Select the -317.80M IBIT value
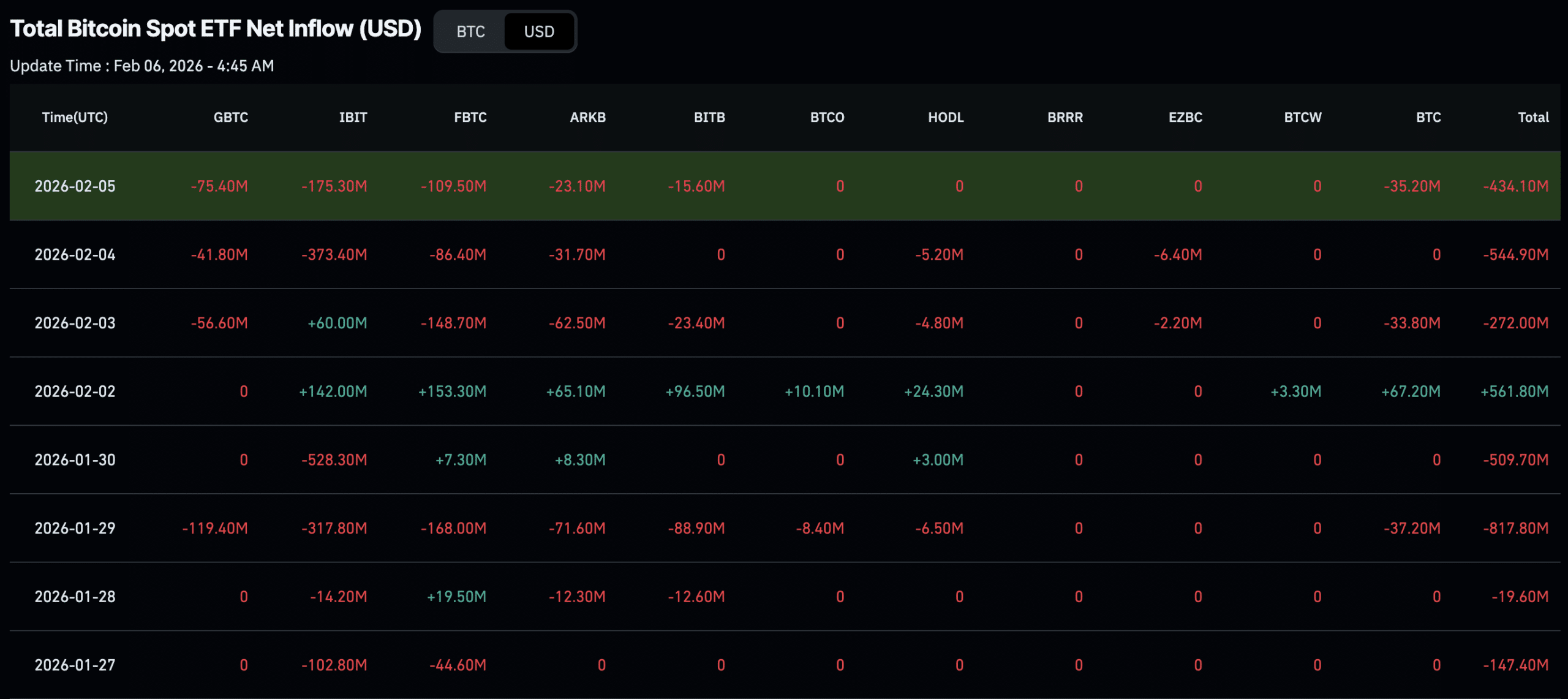The image size is (1568, 699). click(x=334, y=528)
